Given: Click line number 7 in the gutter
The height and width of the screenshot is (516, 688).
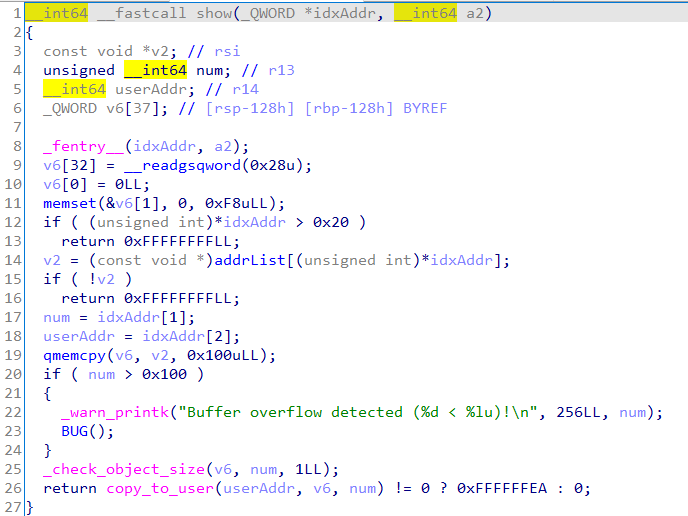Looking at the screenshot, I should point(17,127).
